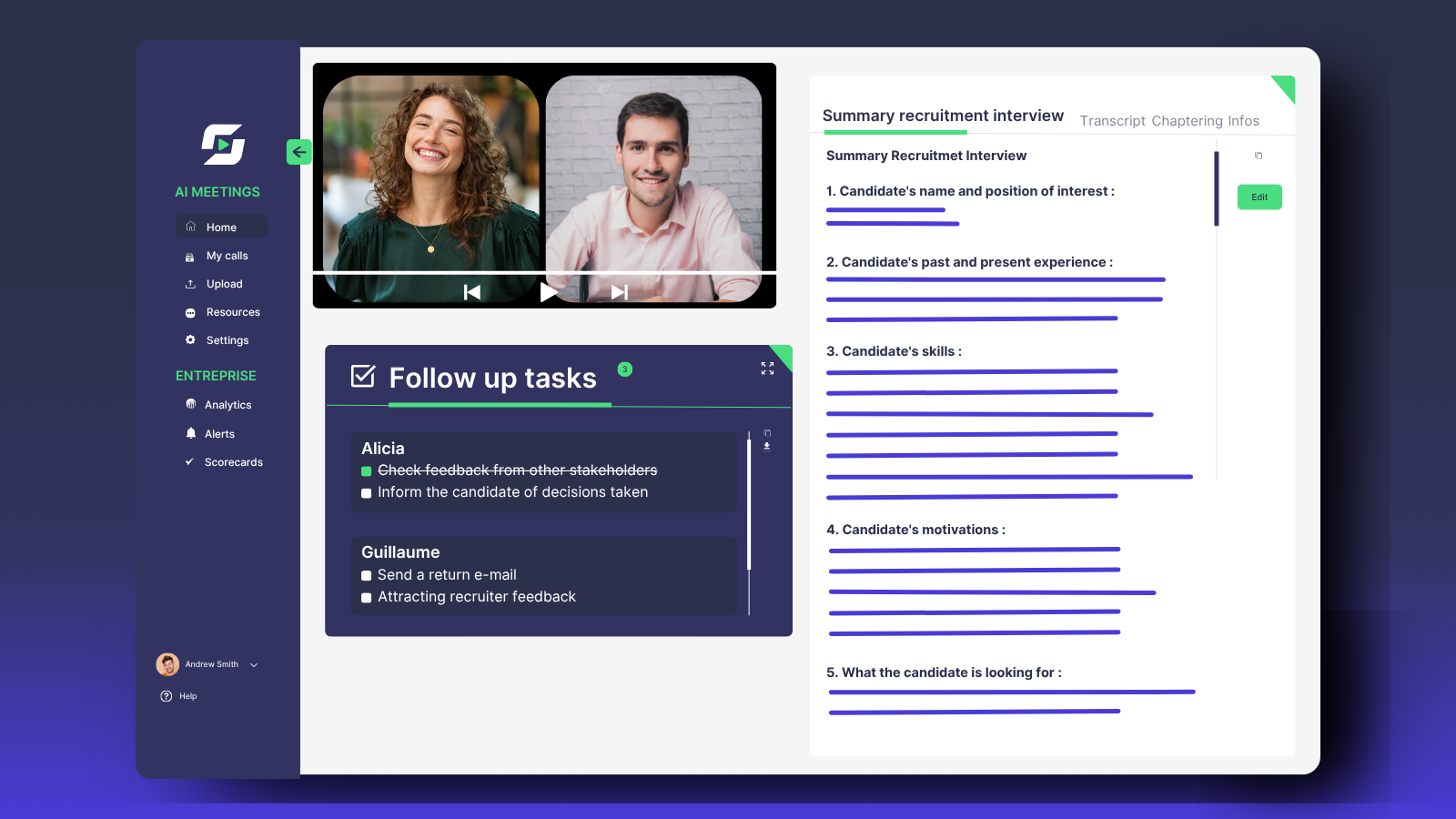
Task: Skip to previous video chapter
Action: [x=471, y=292]
